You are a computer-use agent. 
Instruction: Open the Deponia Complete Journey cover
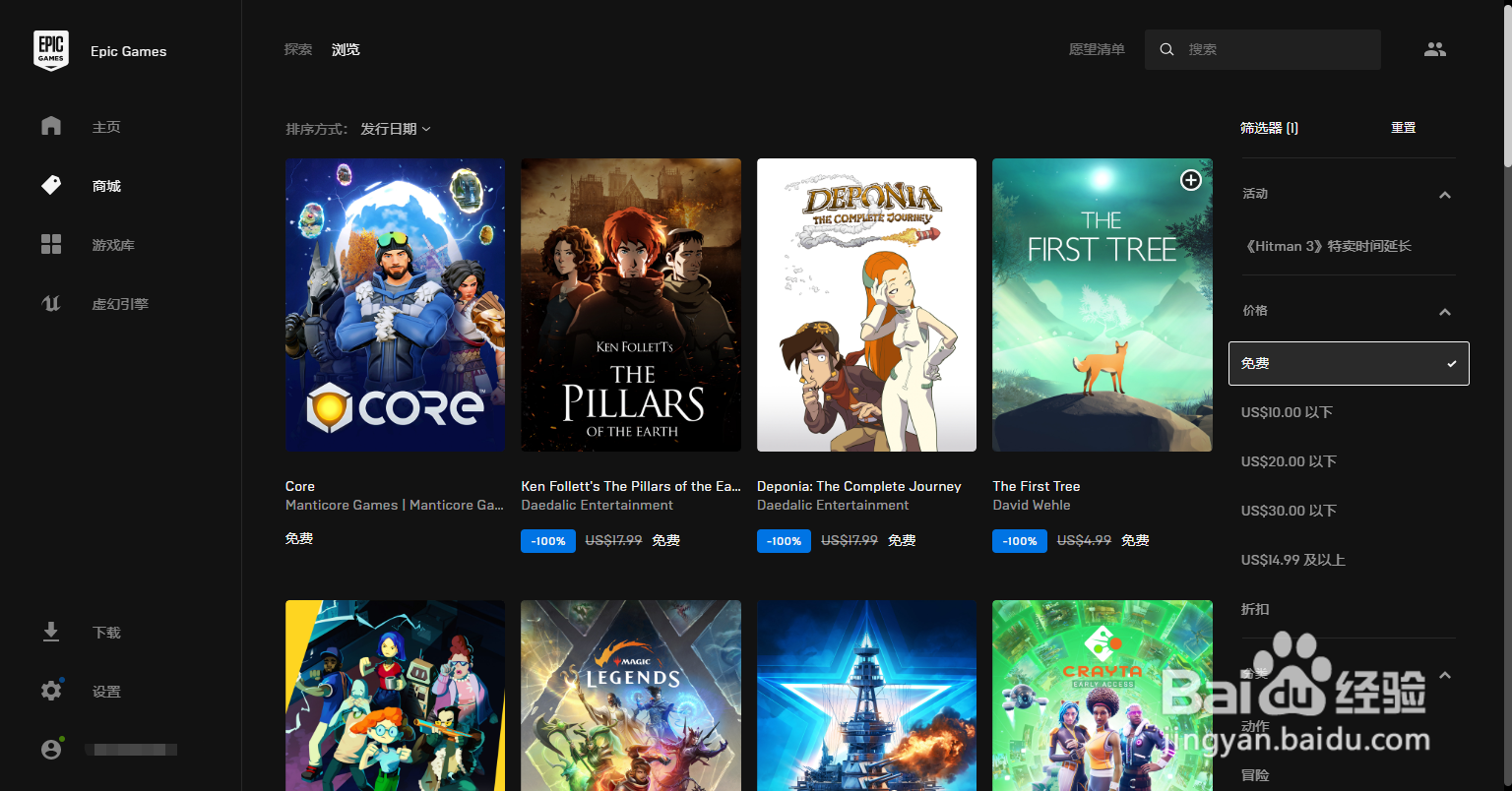[866, 305]
